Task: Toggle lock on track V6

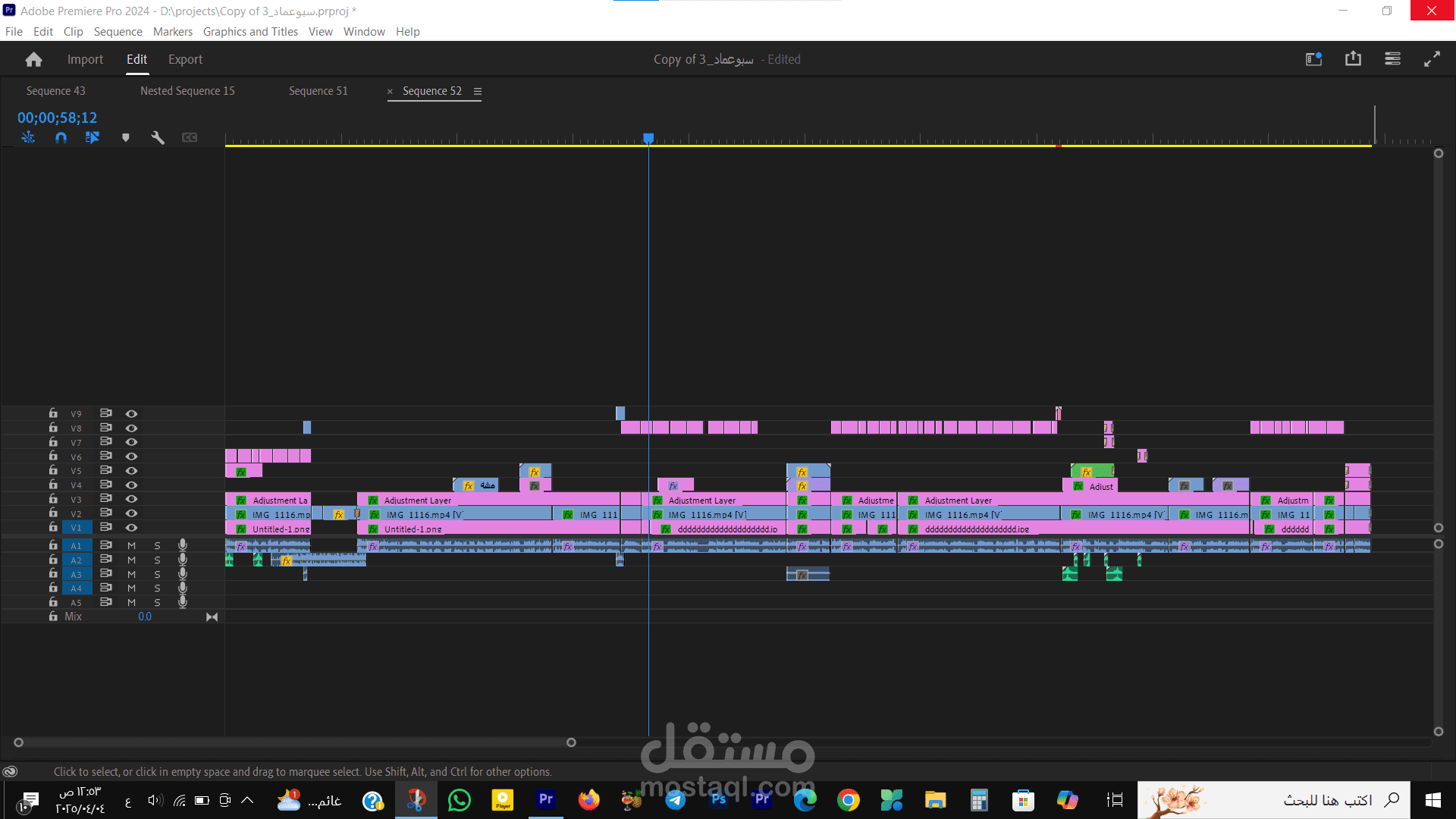Action: (x=53, y=456)
